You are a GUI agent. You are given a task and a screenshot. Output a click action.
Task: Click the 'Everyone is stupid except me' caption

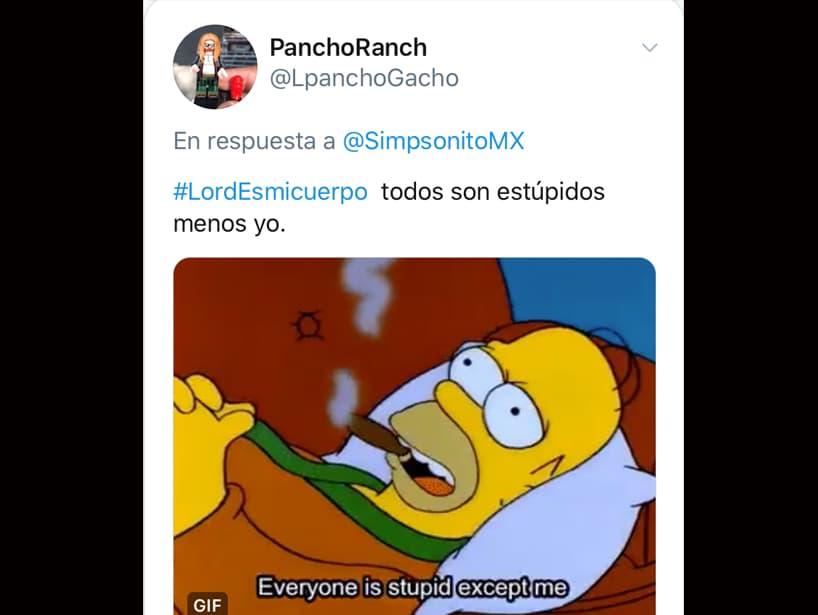point(412,587)
